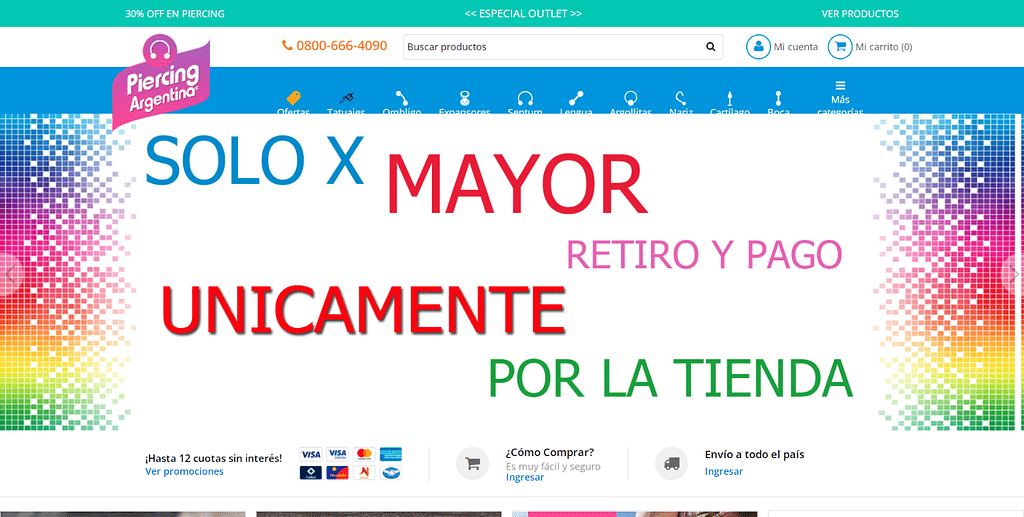Show the previous banner slide
The height and width of the screenshot is (517, 1024).
pos(10,272)
